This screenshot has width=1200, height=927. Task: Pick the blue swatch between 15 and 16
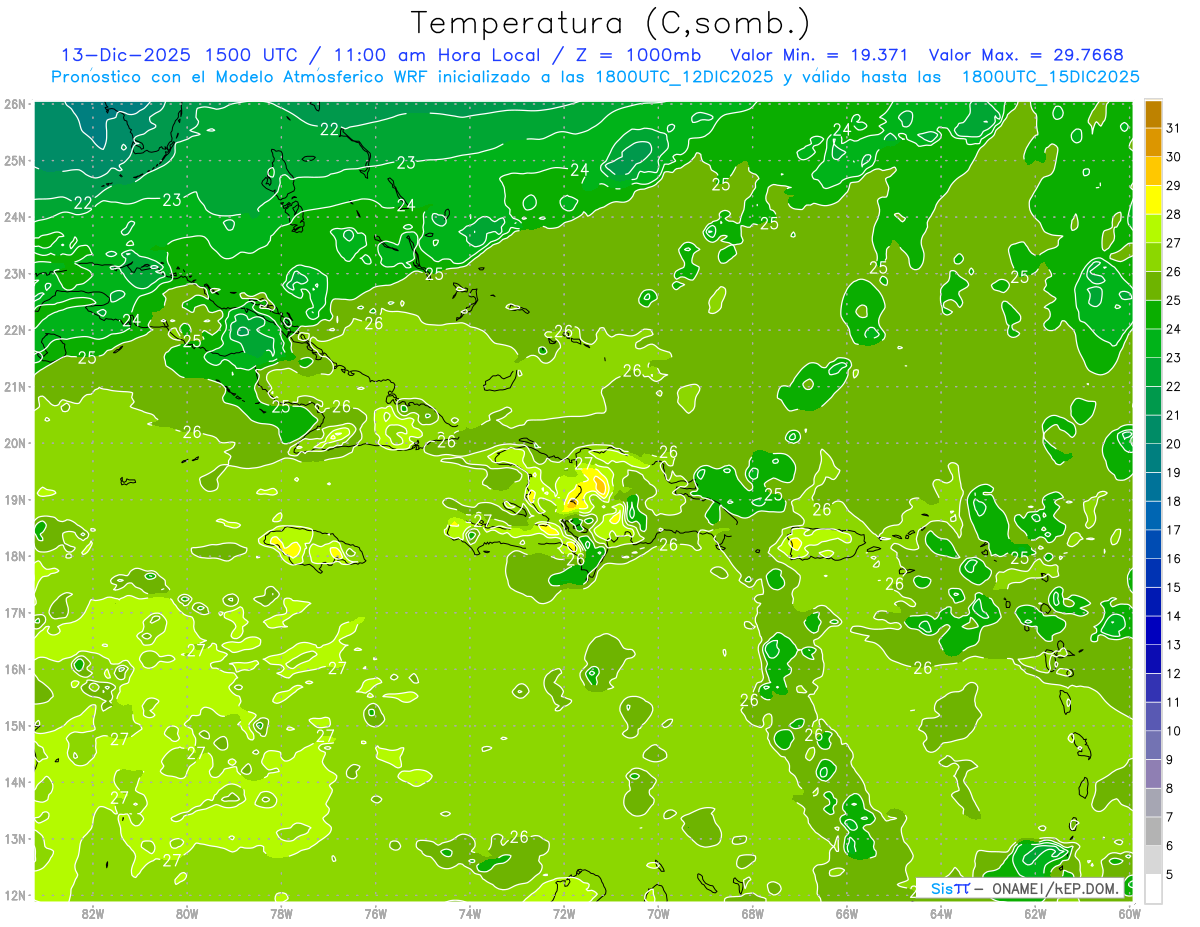pyautogui.click(x=1153, y=573)
